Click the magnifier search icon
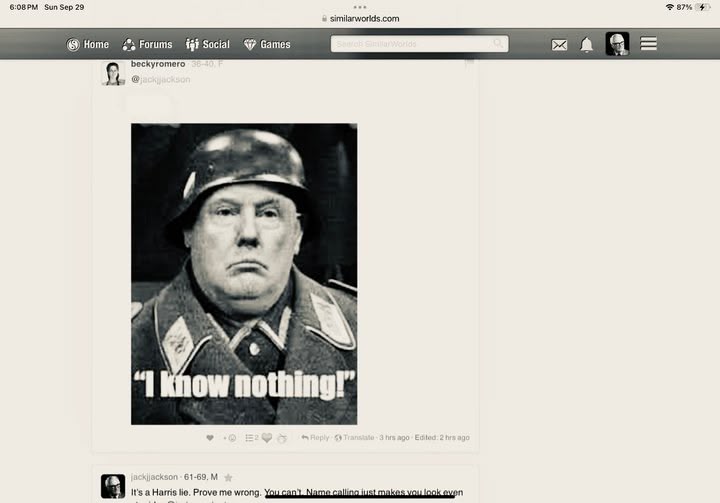The width and height of the screenshot is (720, 503). (x=498, y=44)
